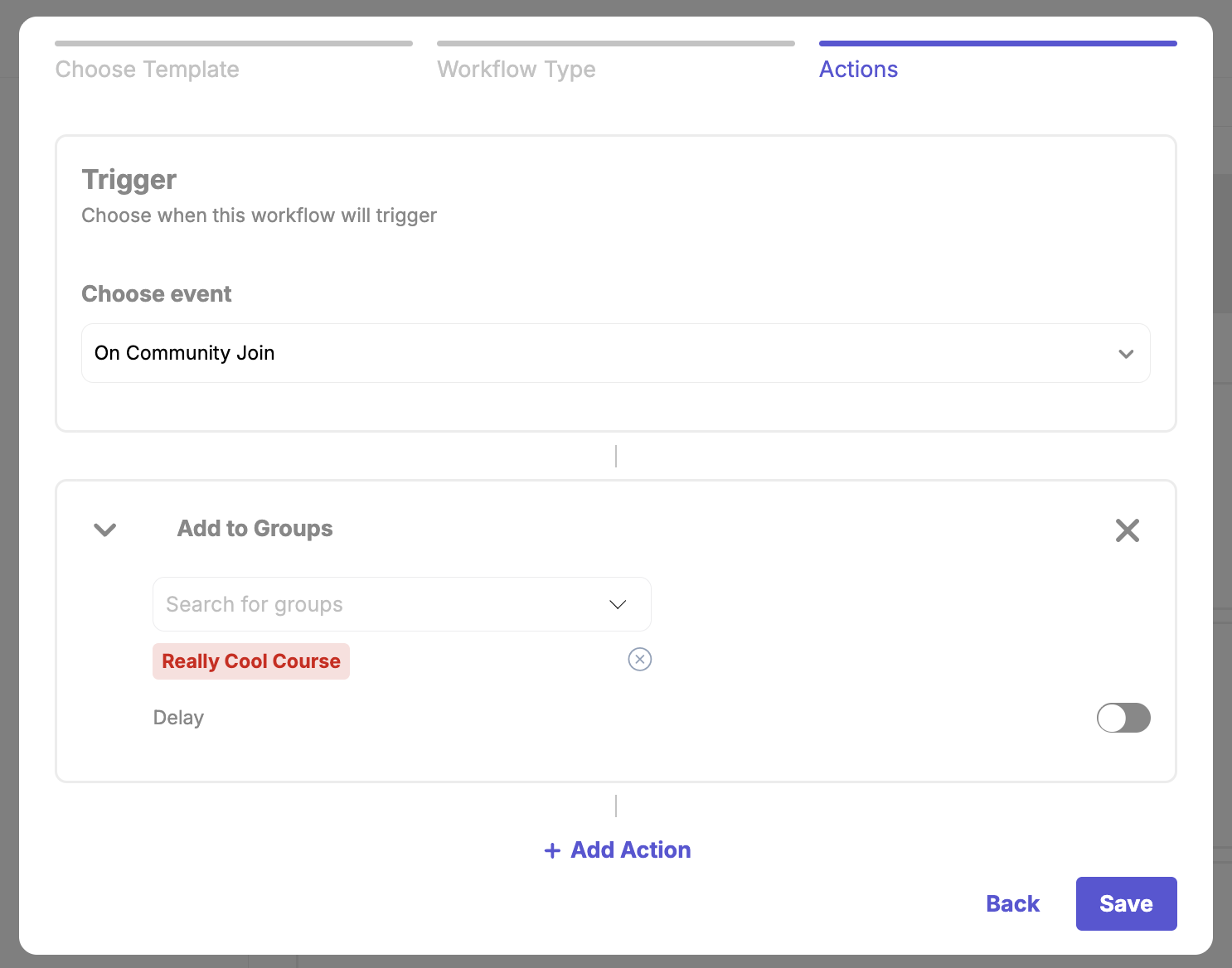Screen dimensions: 1232x968
Task: Open the Search for groups dropdown arrow
Action: [x=618, y=604]
